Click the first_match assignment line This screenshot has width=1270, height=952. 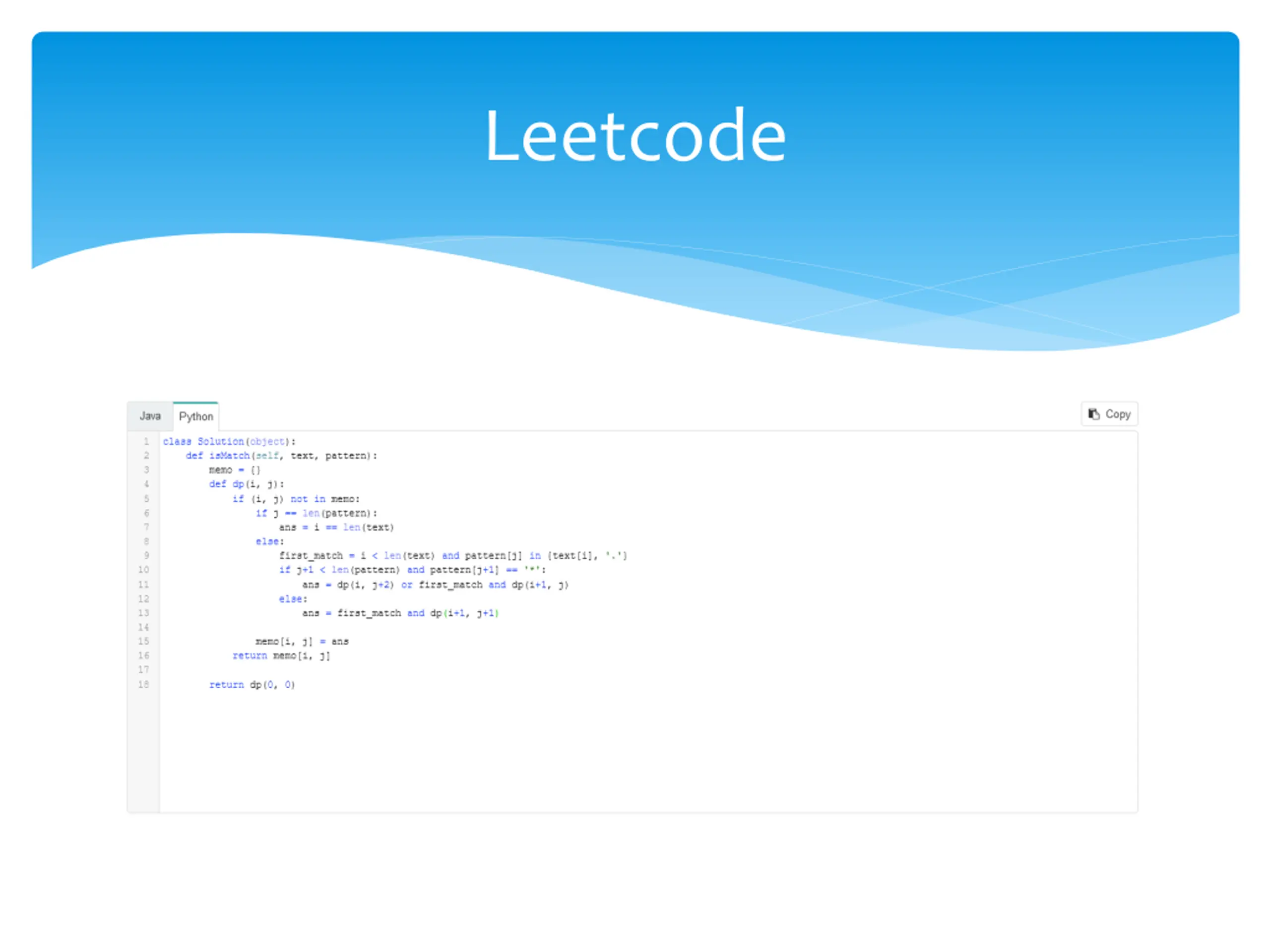pyautogui.click(x=453, y=555)
